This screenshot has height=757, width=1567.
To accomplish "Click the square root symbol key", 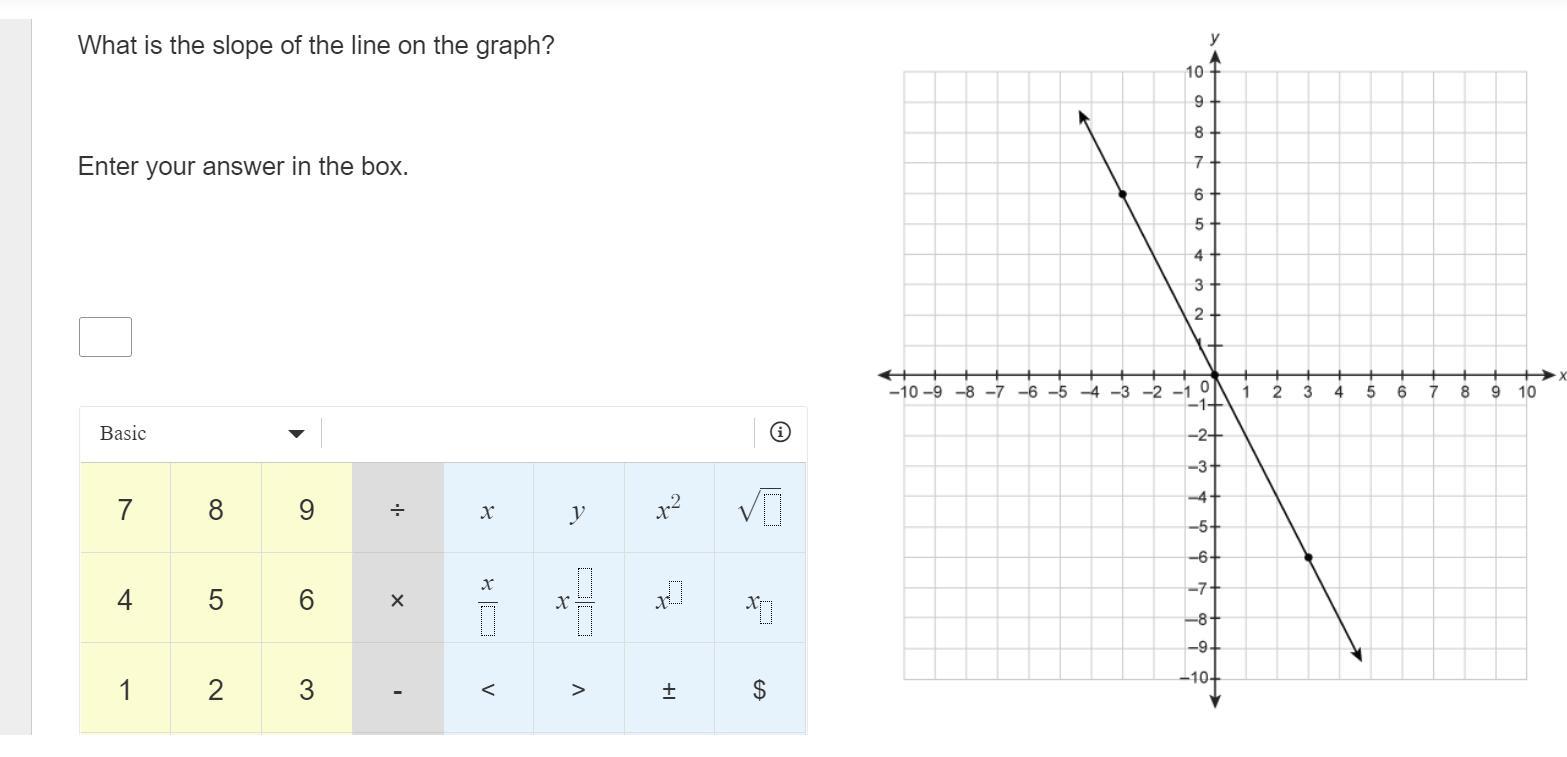I will point(760,509).
